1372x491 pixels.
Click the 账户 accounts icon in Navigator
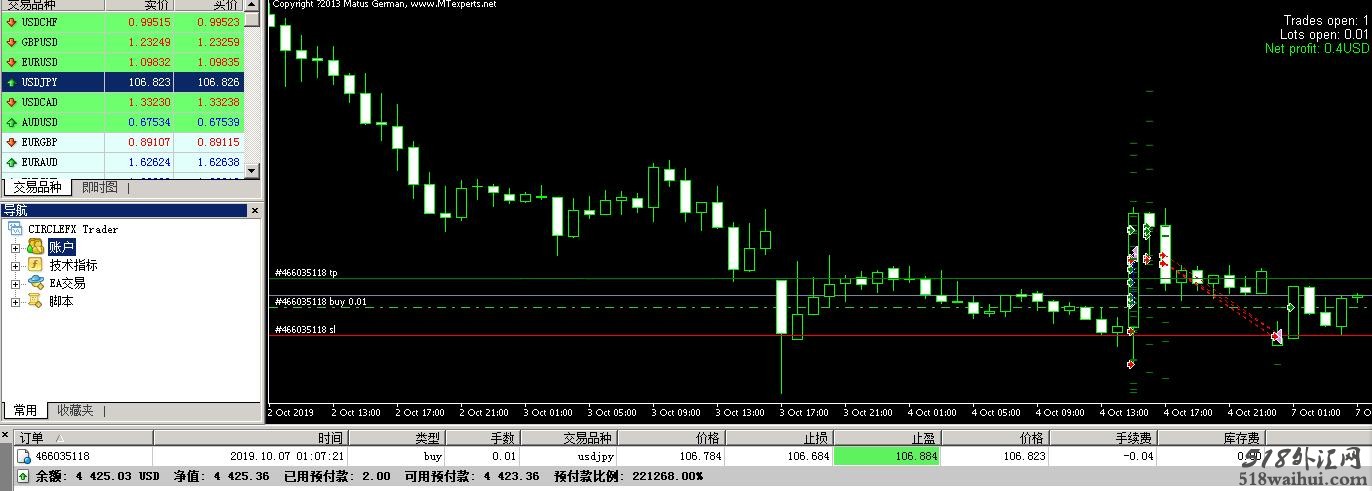[35, 247]
